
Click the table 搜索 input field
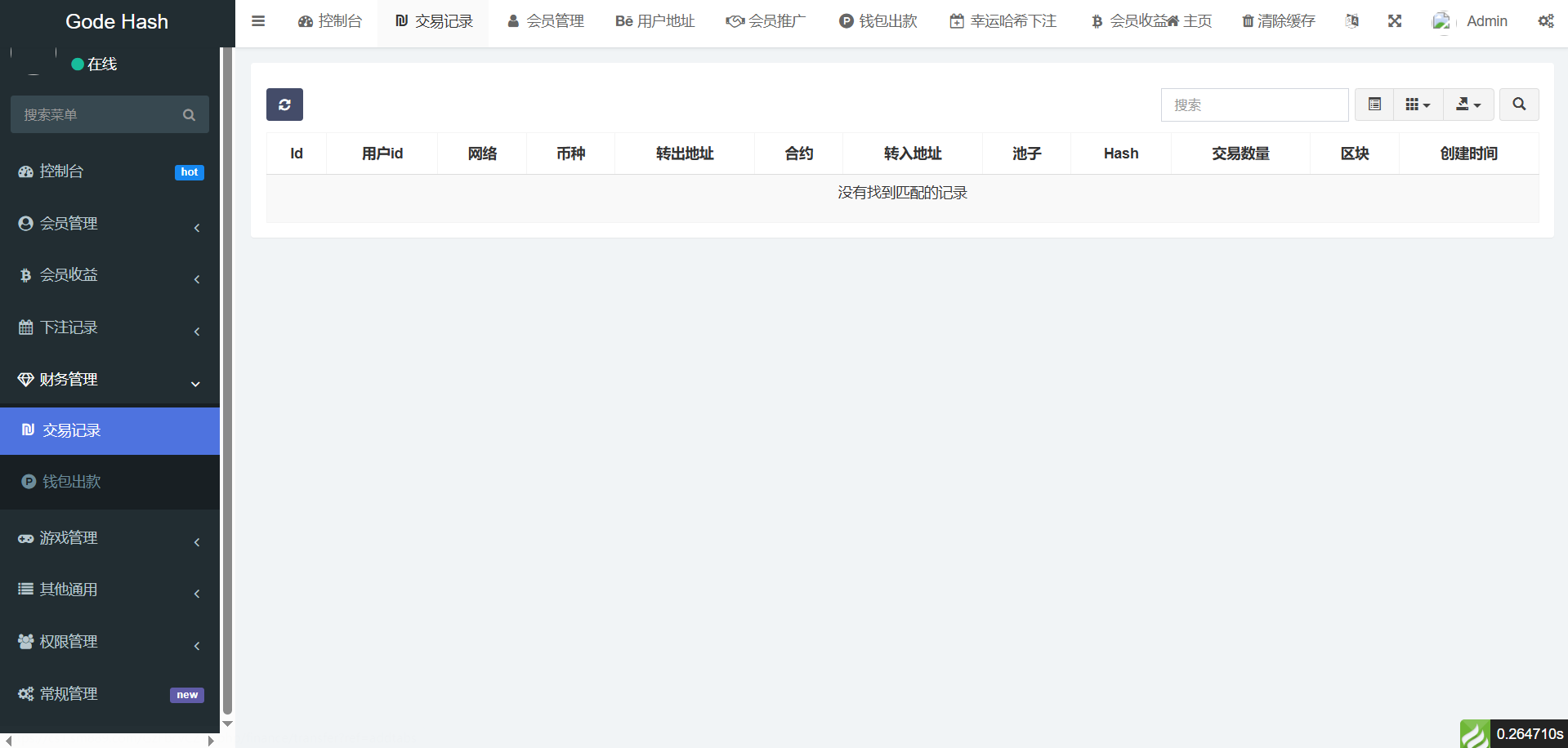tap(1254, 105)
